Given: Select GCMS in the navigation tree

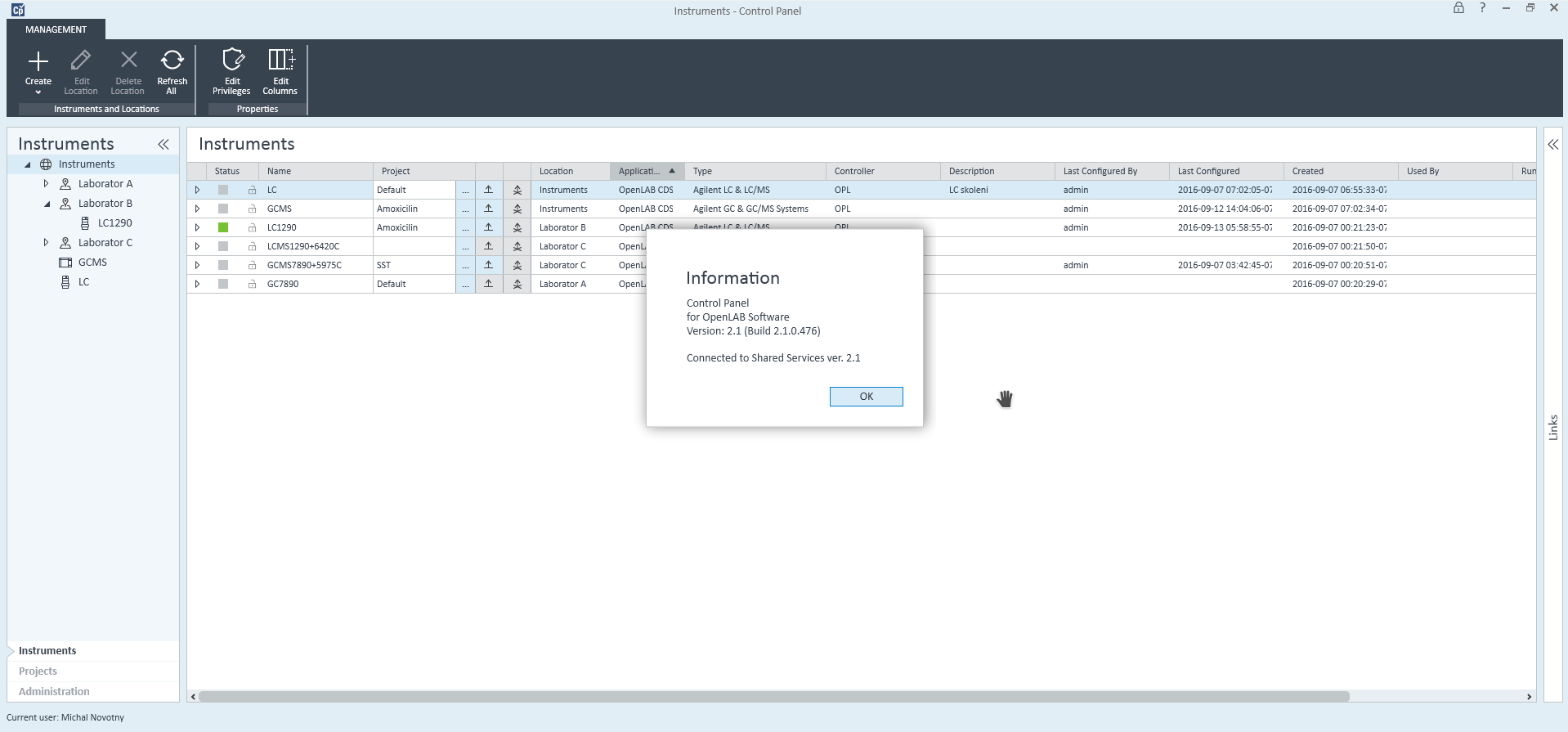Looking at the screenshot, I should coord(92,263).
